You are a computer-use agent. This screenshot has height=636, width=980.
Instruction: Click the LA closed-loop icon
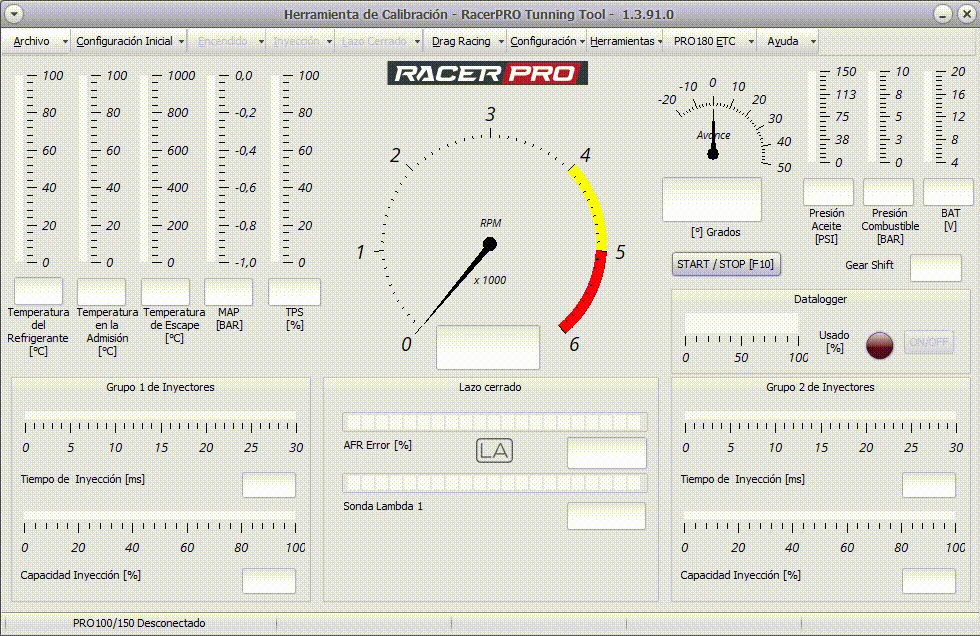pos(494,451)
